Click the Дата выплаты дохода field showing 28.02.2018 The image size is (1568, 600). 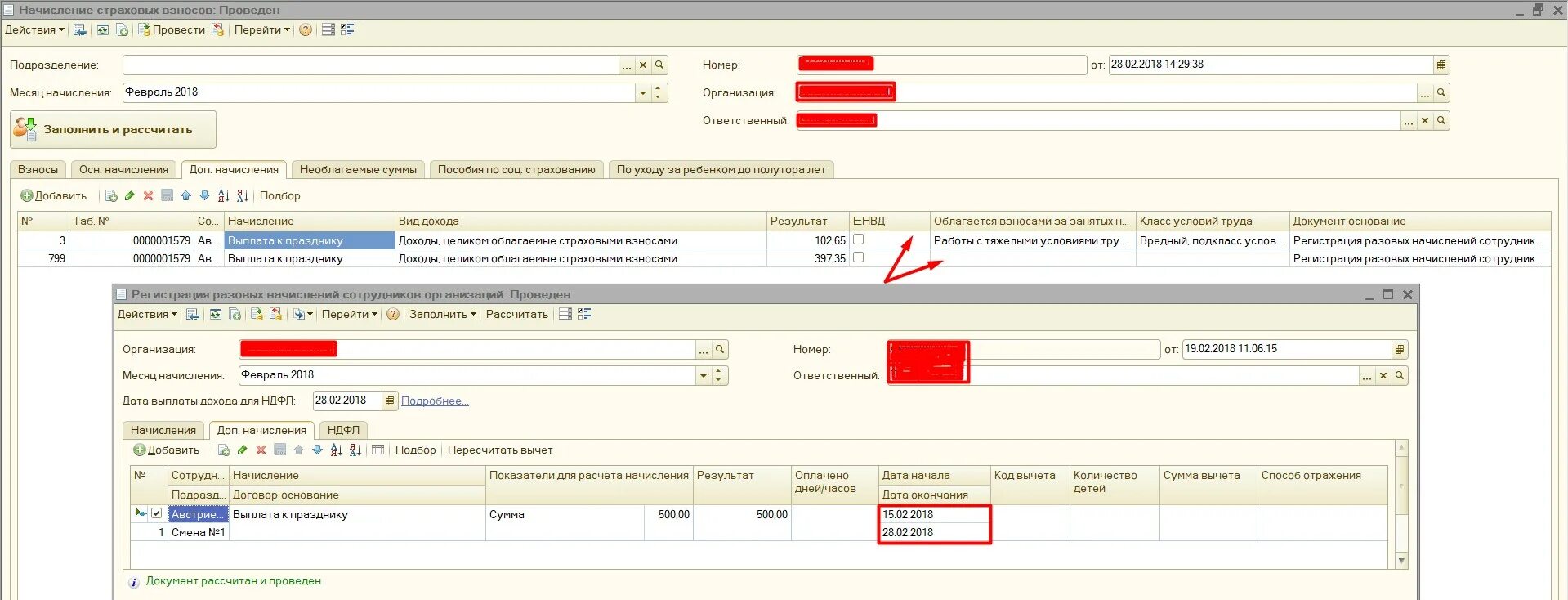pyautogui.click(x=347, y=401)
